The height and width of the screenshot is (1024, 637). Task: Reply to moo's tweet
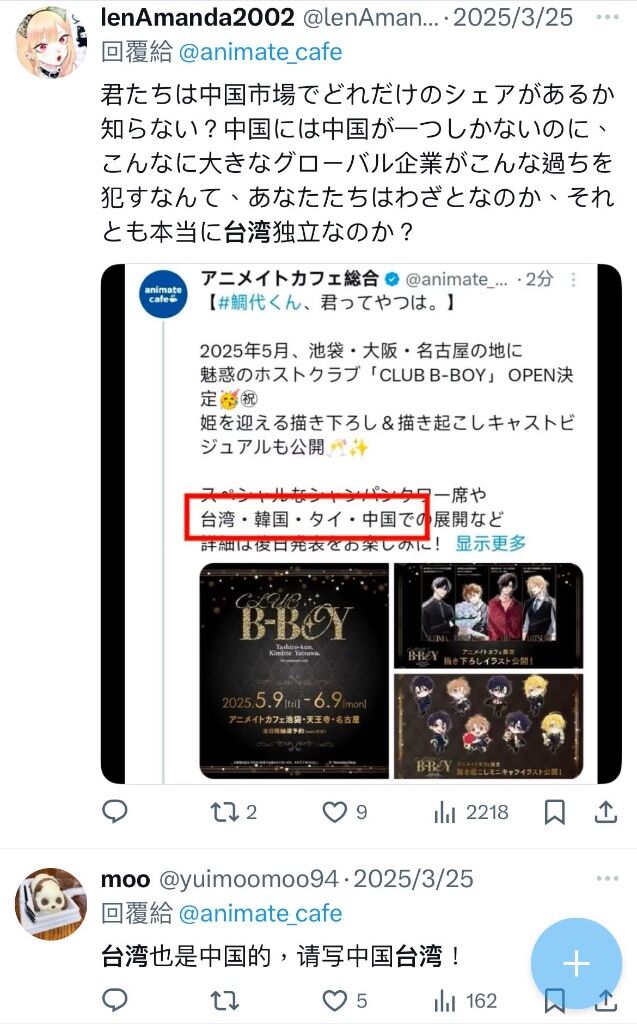(x=115, y=1000)
